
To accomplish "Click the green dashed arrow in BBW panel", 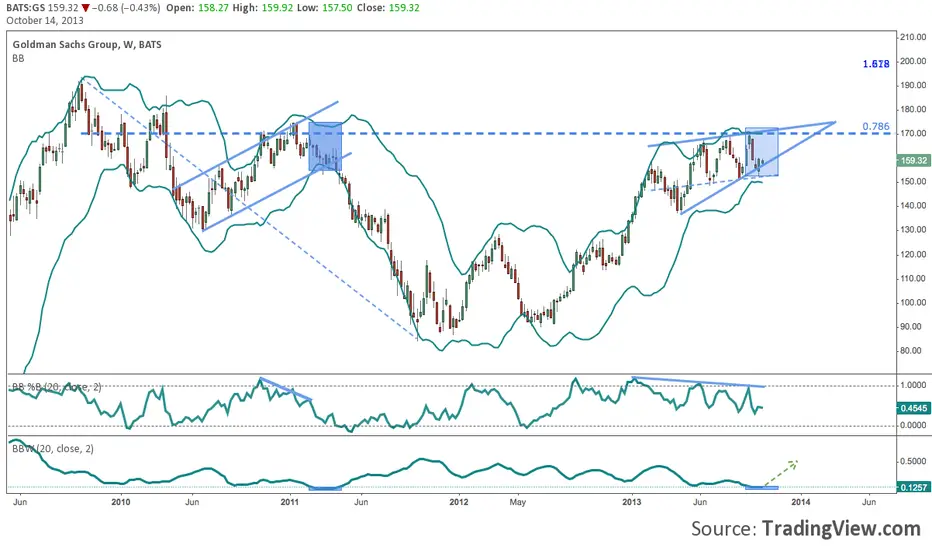I will 780,473.
